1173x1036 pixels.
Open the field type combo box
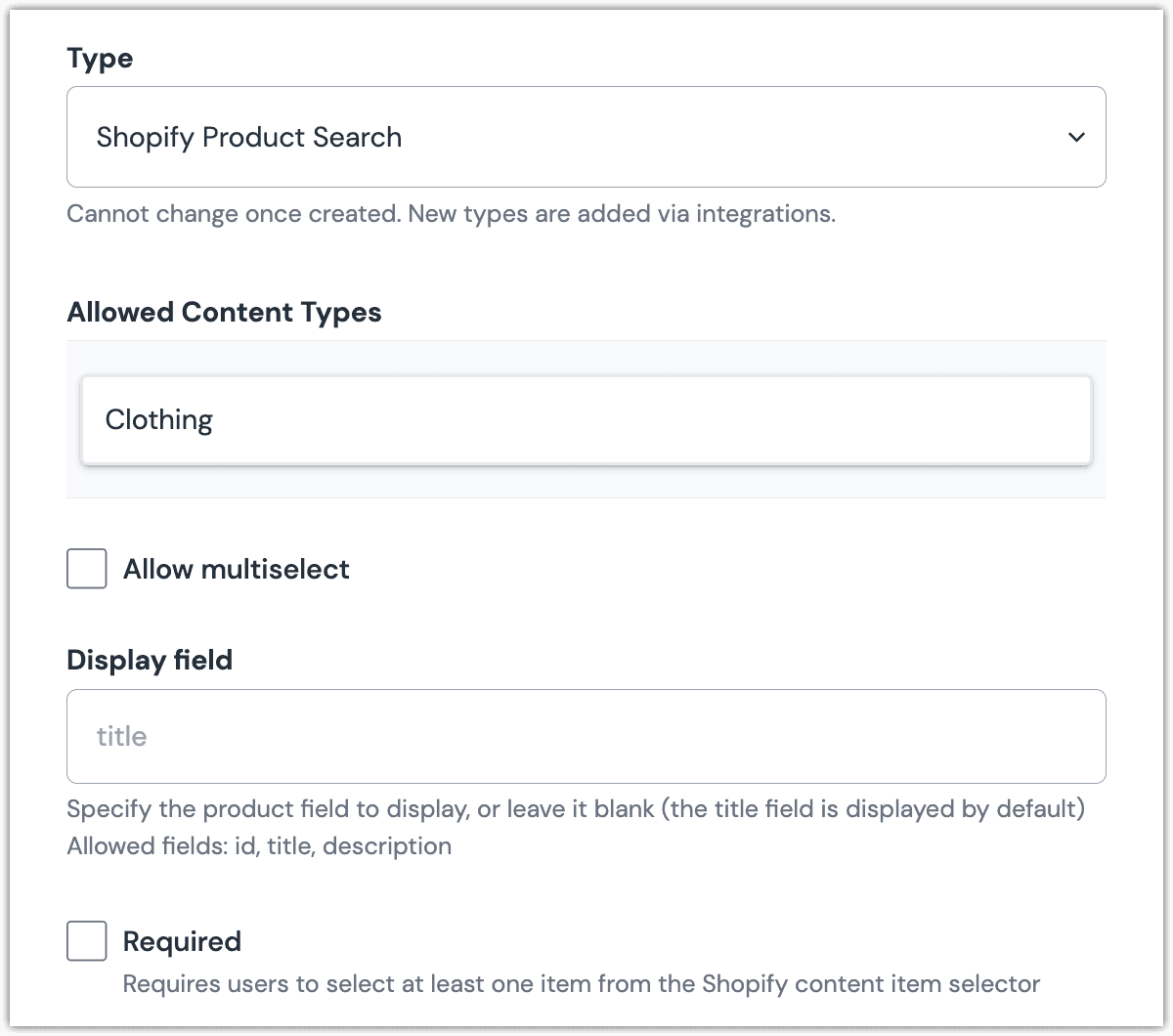[x=586, y=137]
